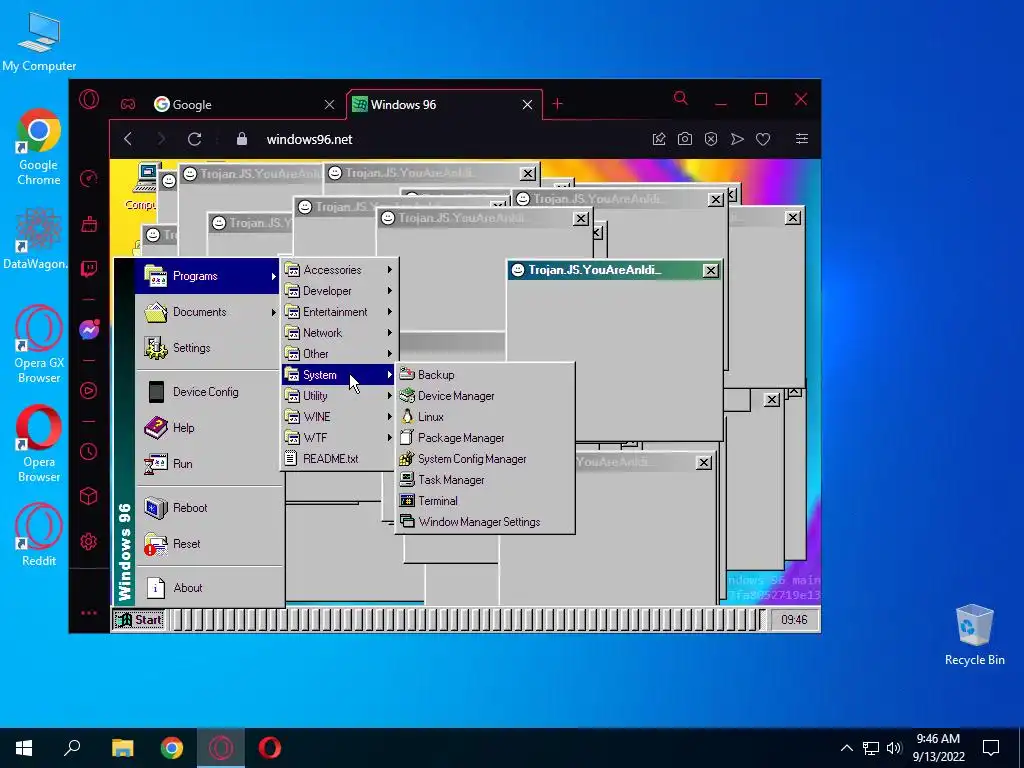
Task: Expand Documents in Start menu
Action: pyautogui.click(x=209, y=312)
